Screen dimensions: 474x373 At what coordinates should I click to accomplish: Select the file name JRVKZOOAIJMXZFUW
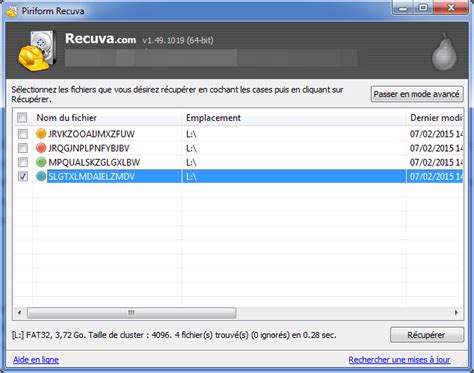91,134
